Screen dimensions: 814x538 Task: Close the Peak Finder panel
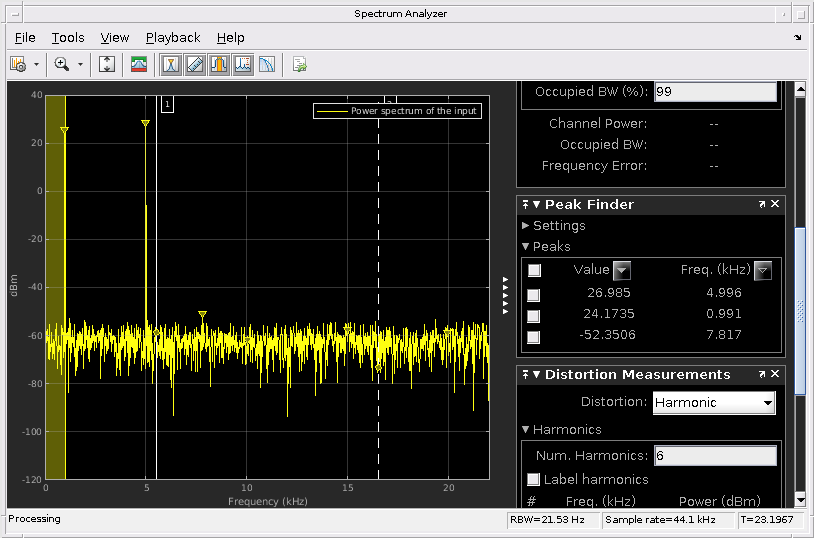click(775, 204)
